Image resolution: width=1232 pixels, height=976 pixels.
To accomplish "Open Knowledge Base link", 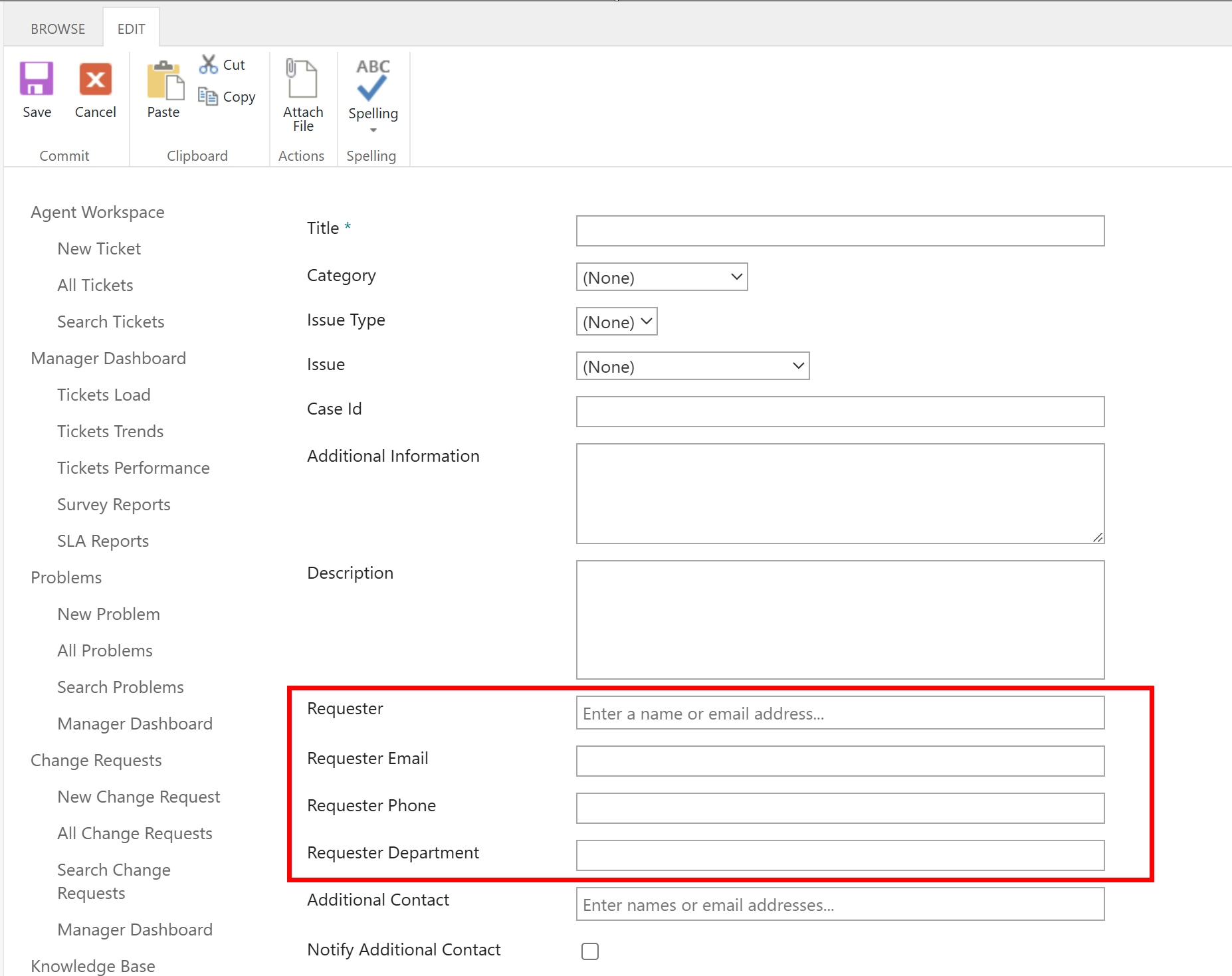I will click(93, 966).
